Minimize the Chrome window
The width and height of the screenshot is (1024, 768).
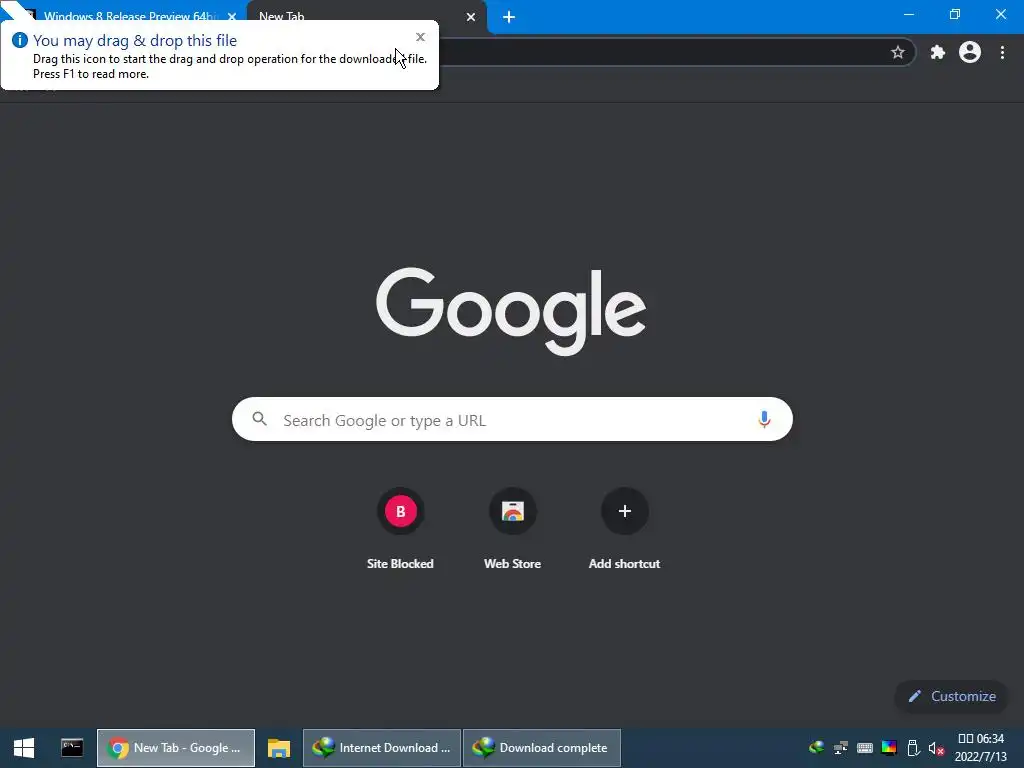click(x=908, y=14)
